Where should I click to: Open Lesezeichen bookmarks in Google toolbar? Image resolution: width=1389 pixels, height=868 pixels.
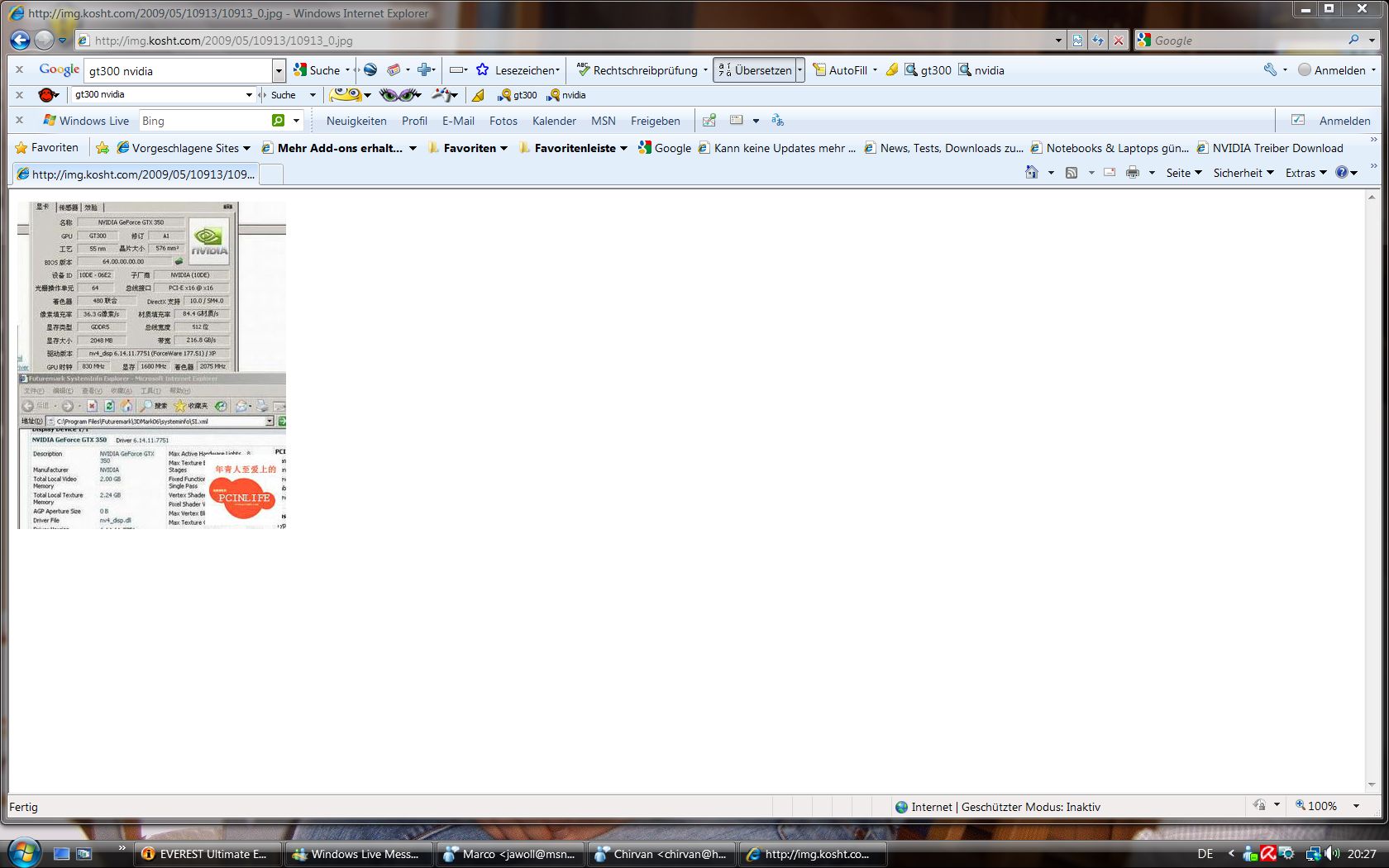518,70
